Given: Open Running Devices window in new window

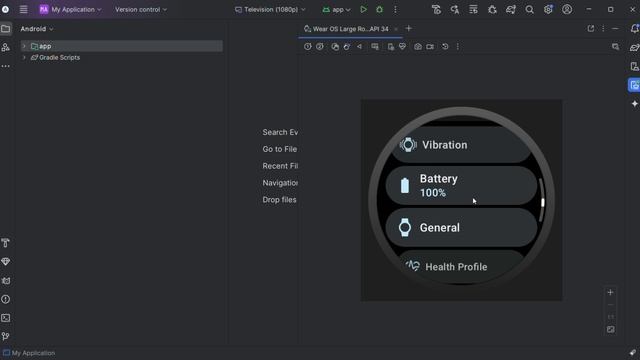Looking at the screenshot, I should [591, 29].
